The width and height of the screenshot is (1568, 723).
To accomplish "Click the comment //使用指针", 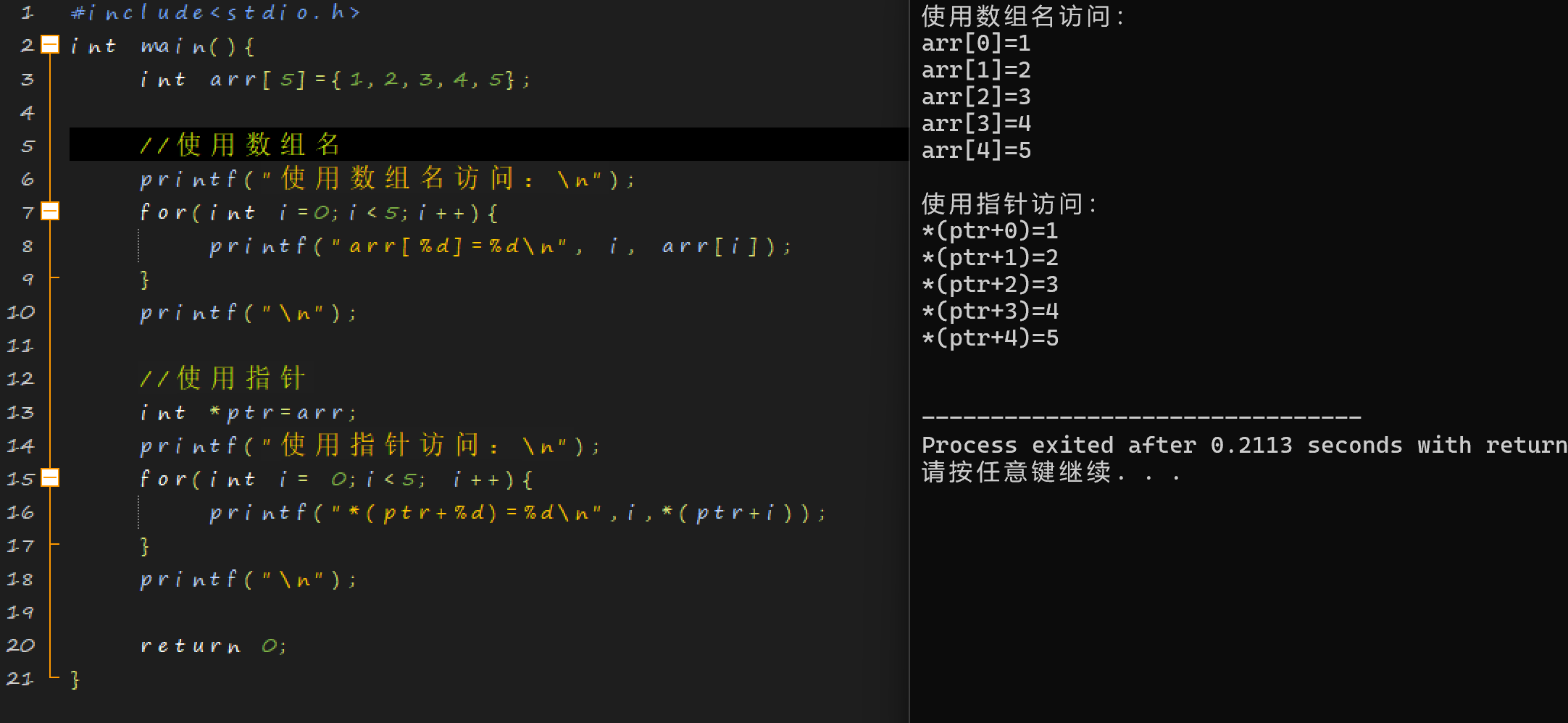I will 222,378.
